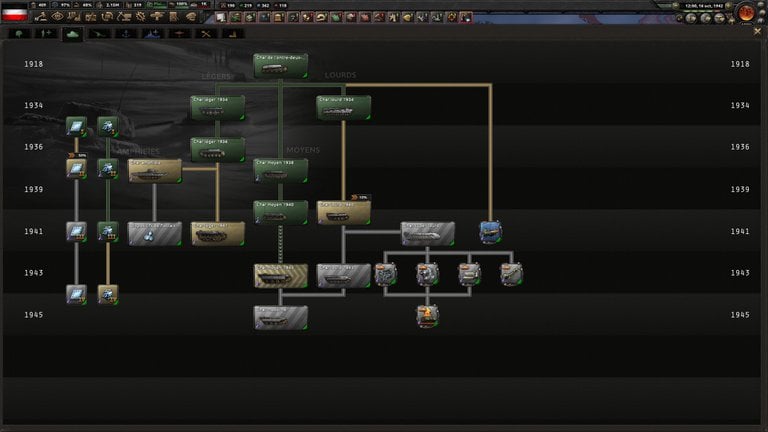Screen dimensions: 768x432
Task: Open the logistics icon in top bar
Action: pos(174,17)
